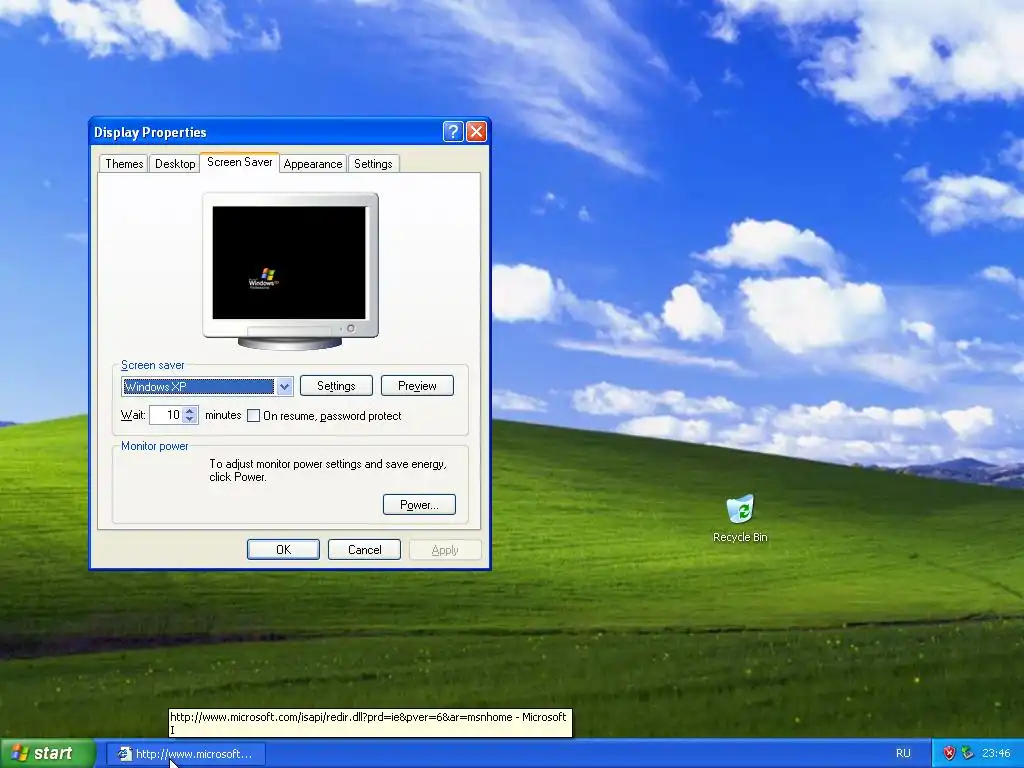Open the Start menu
Viewport: 1024px width, 768px height.
point(47,754)
